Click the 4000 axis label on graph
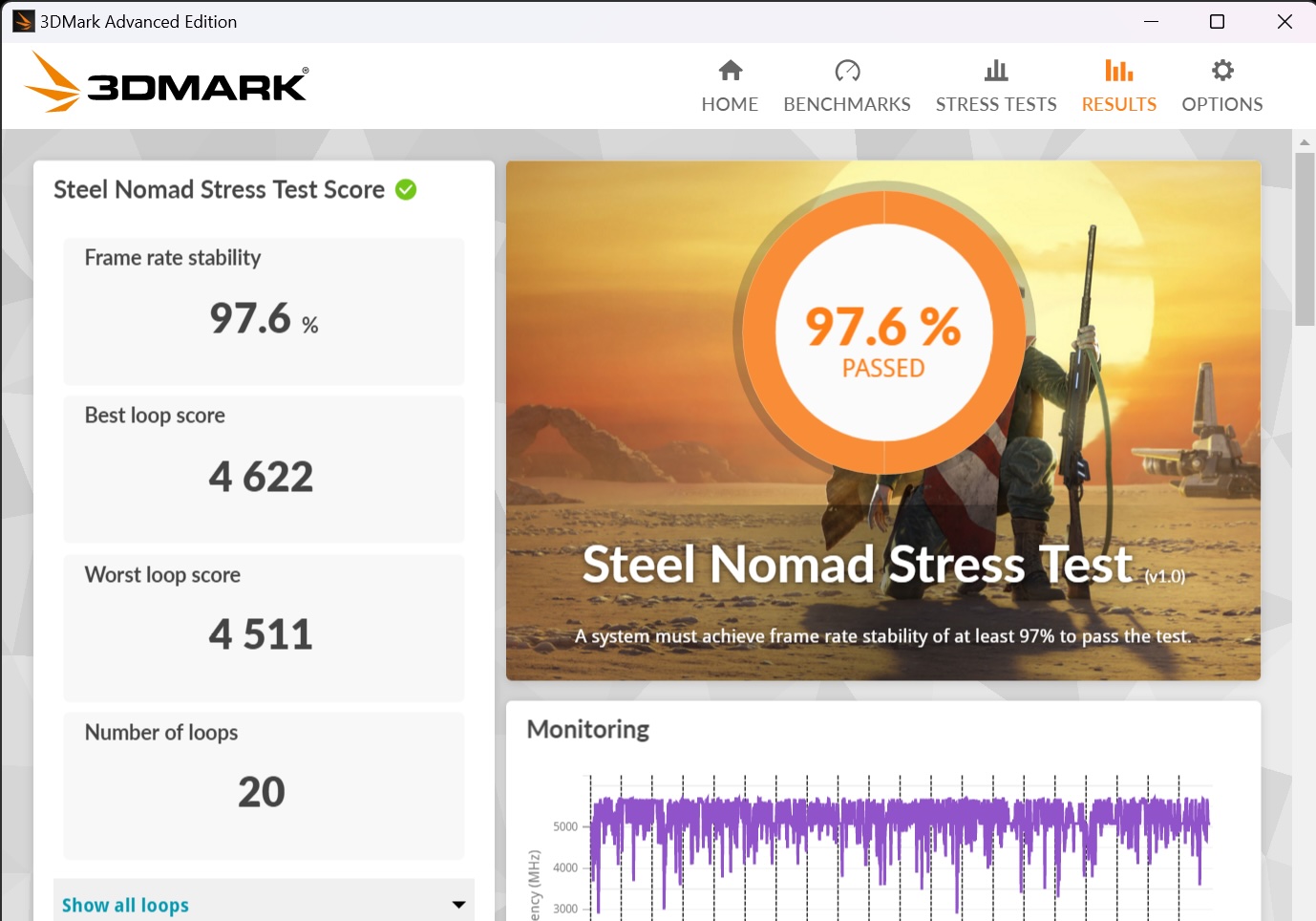The image size is (1316, 921). click(565, 867)
